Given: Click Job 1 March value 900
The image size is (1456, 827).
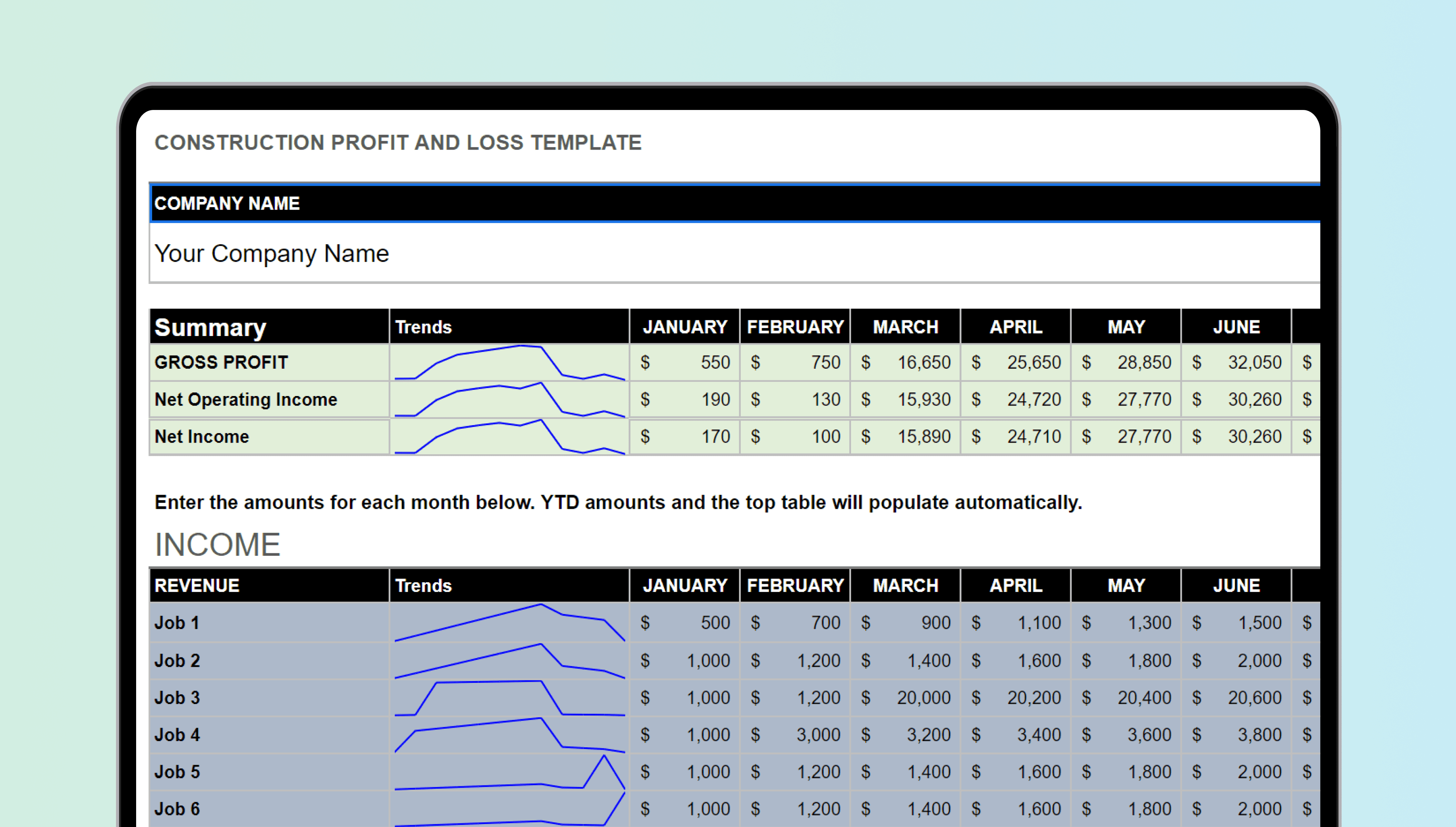Looking at the screenshot, I should 905,622.
